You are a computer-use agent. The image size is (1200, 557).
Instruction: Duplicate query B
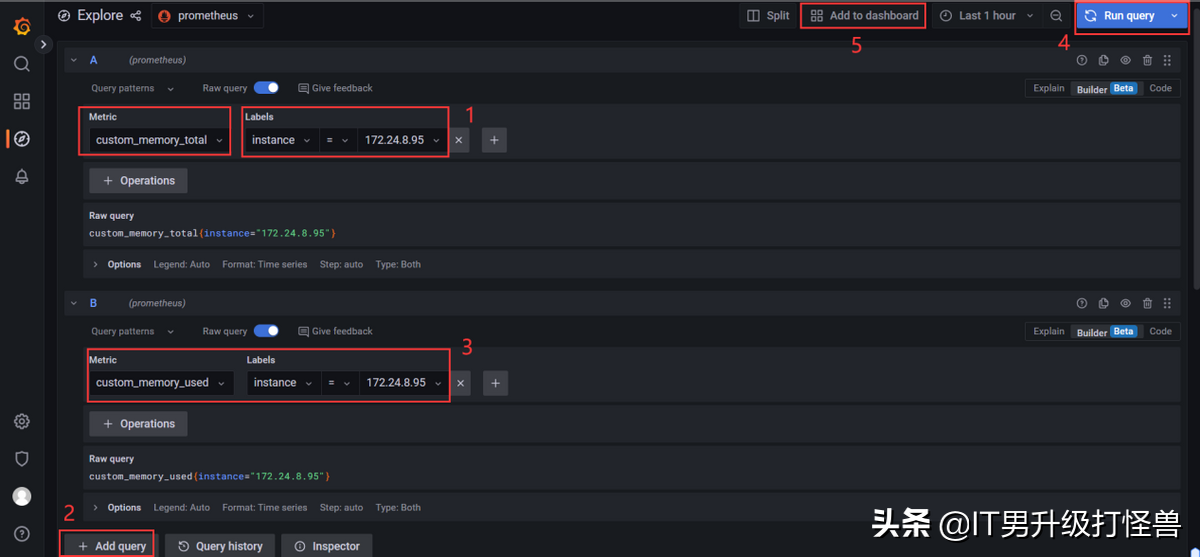tap(1103, 304)
